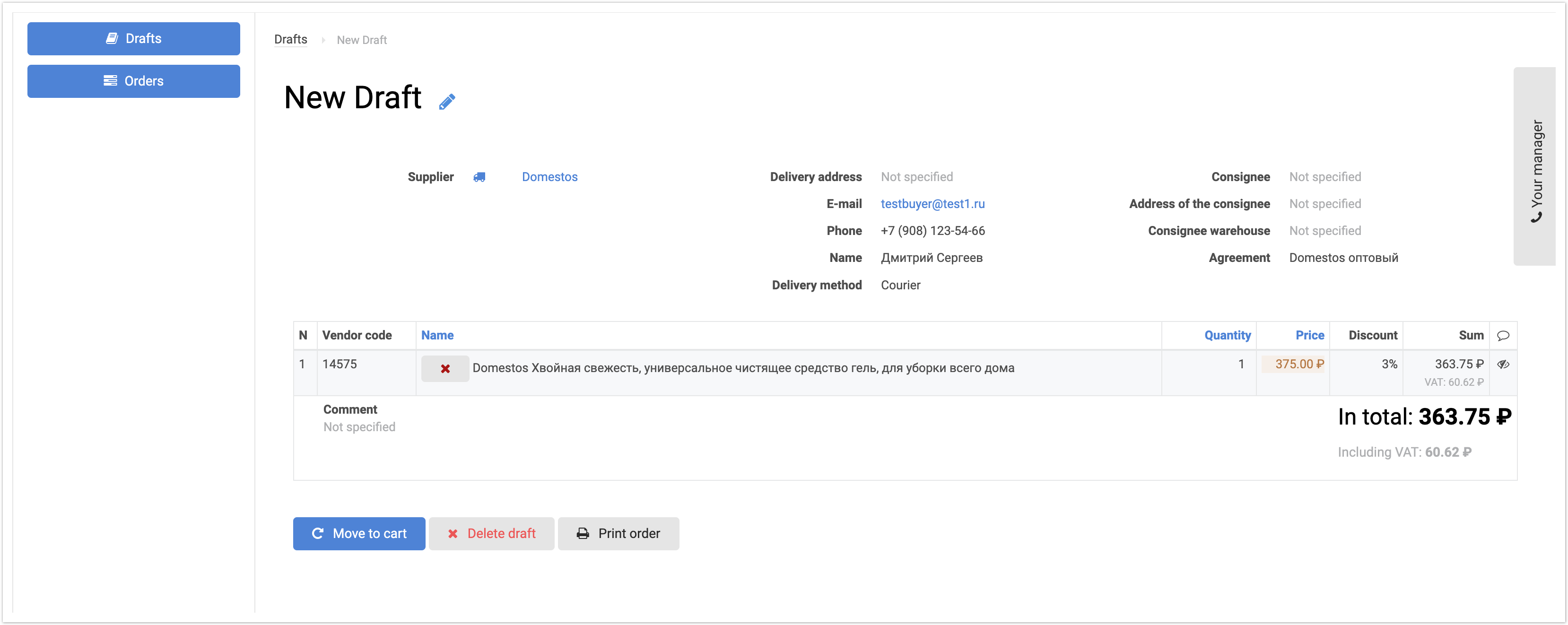
Task: Click the testbuyer@test1.ru email link
Action: [x=932, y=204]
